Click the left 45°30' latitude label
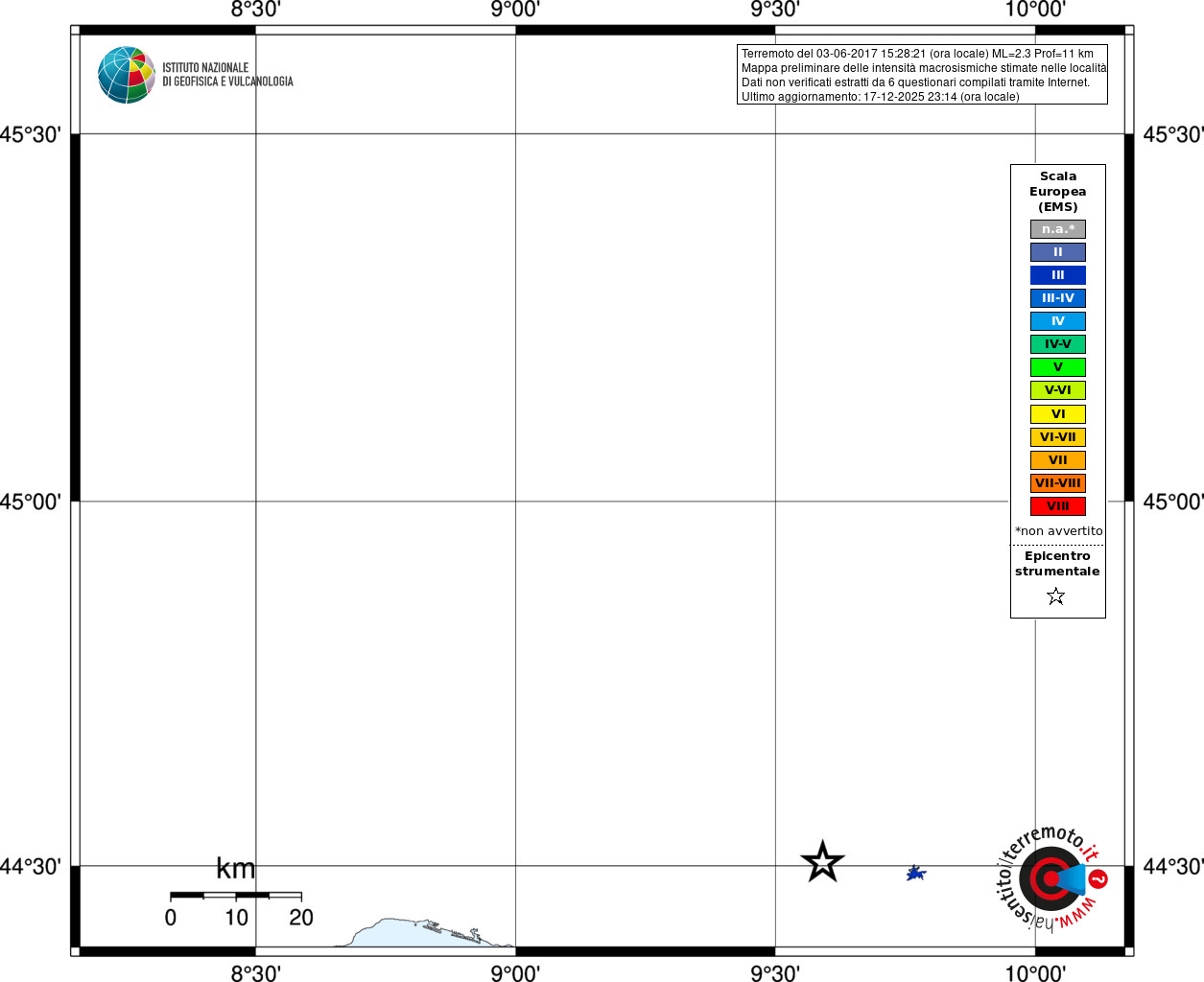The width and height of the screenshot is (1204, 982). pos(30,134)
